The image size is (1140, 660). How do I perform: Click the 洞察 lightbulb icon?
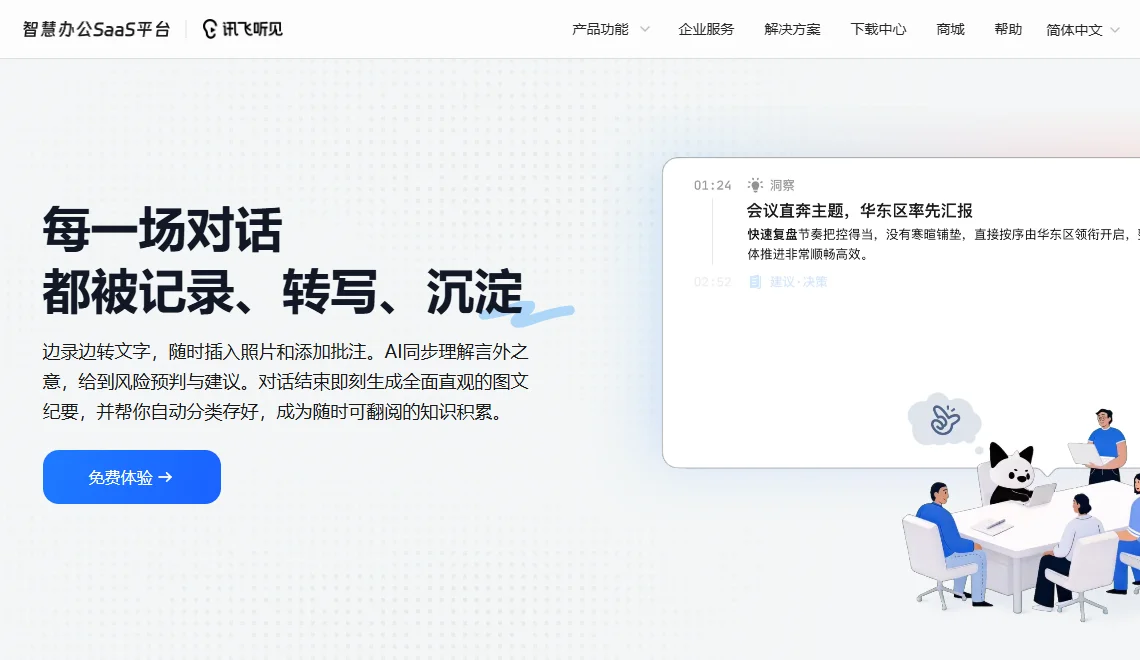(x=755, y=185)
